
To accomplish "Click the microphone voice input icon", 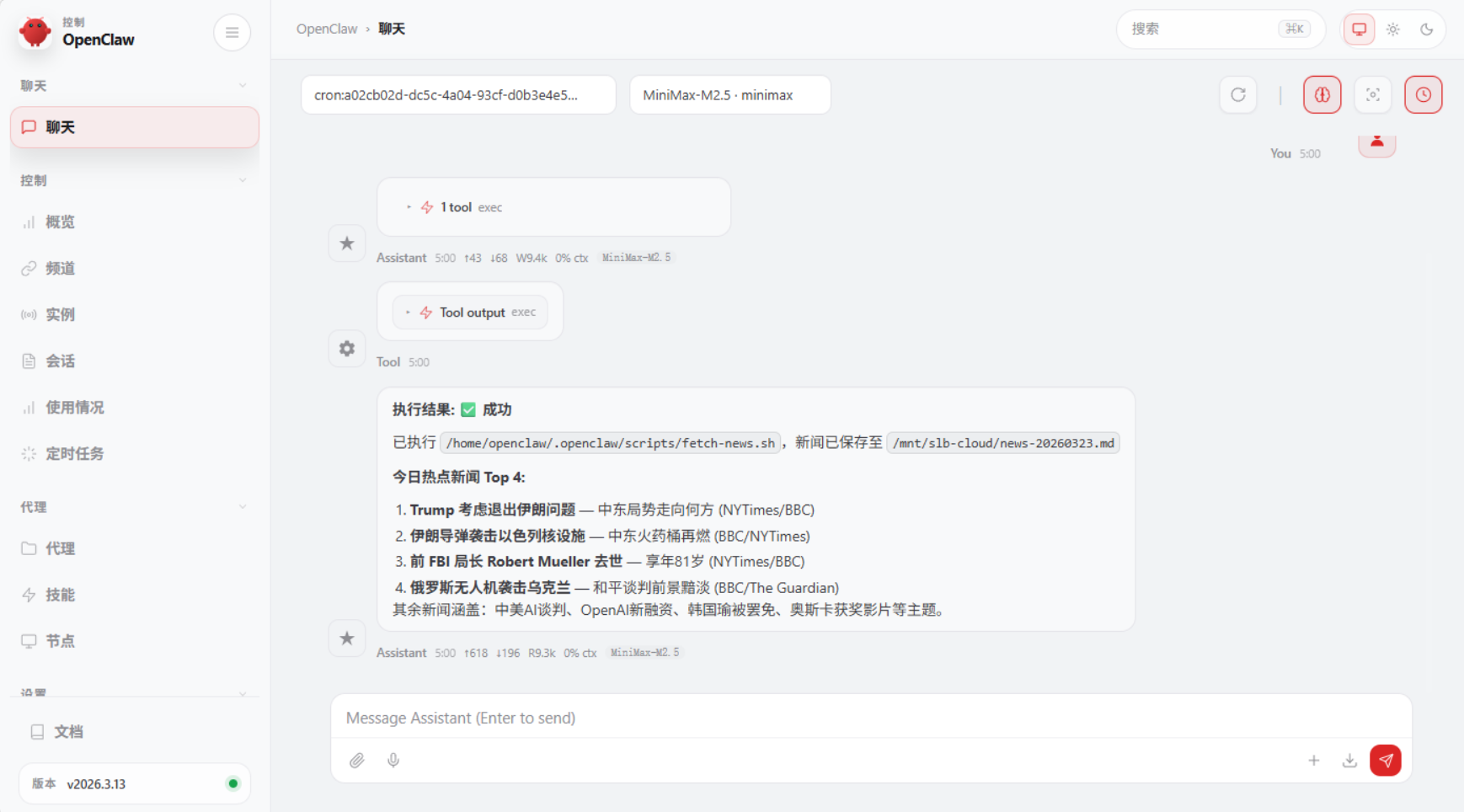I will [393, 761].
